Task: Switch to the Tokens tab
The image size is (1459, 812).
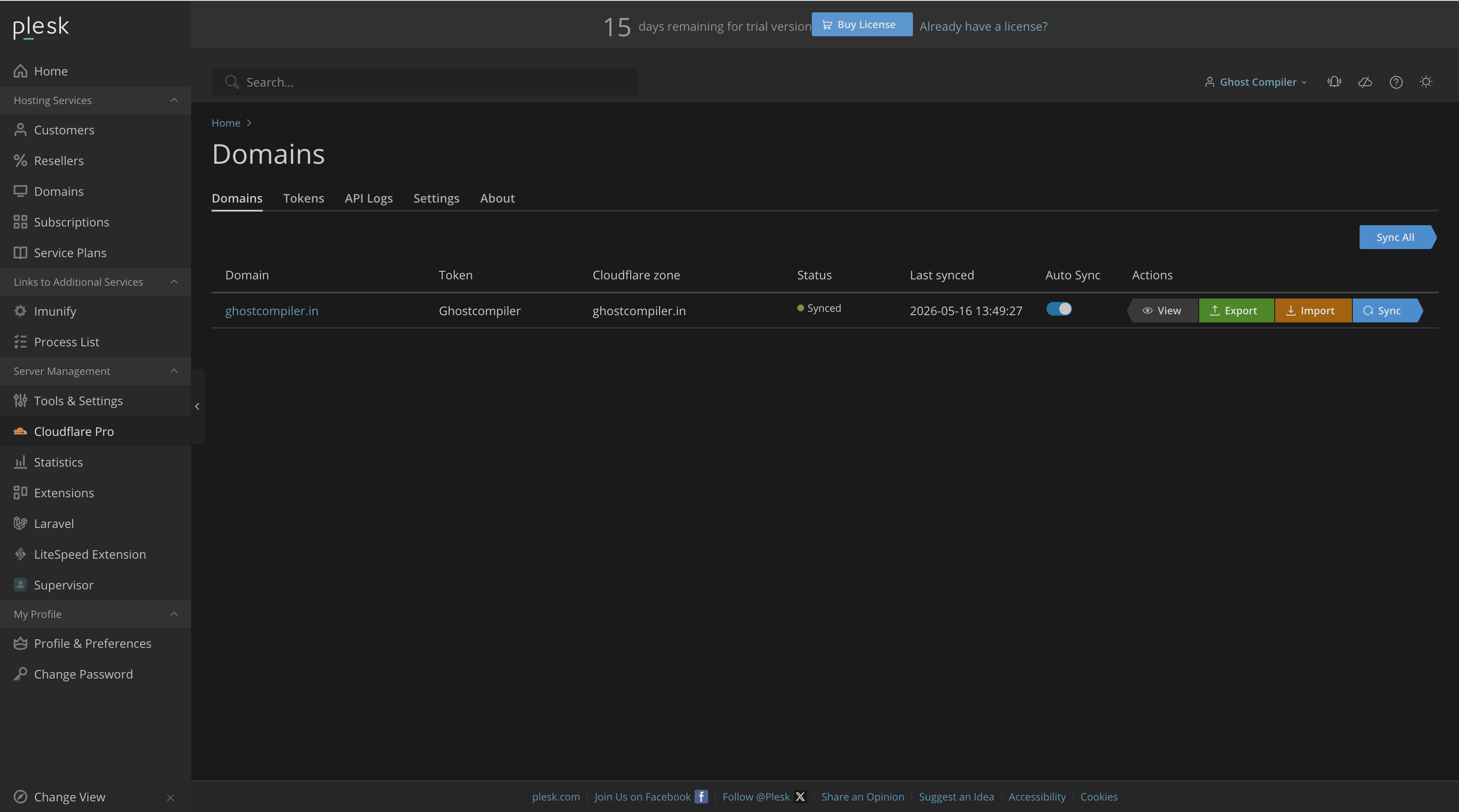Action: pos(304,198)
